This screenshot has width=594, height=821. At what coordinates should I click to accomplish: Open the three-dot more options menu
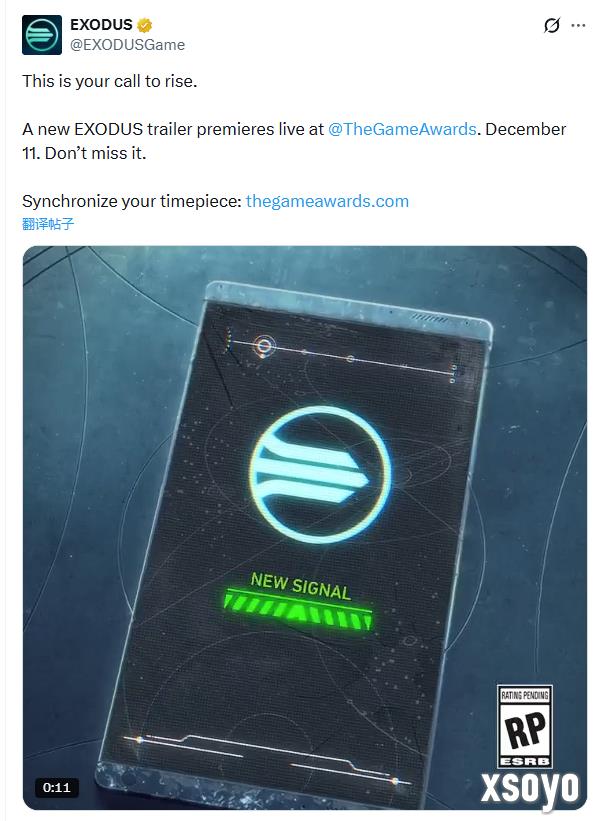pos(578,25)
